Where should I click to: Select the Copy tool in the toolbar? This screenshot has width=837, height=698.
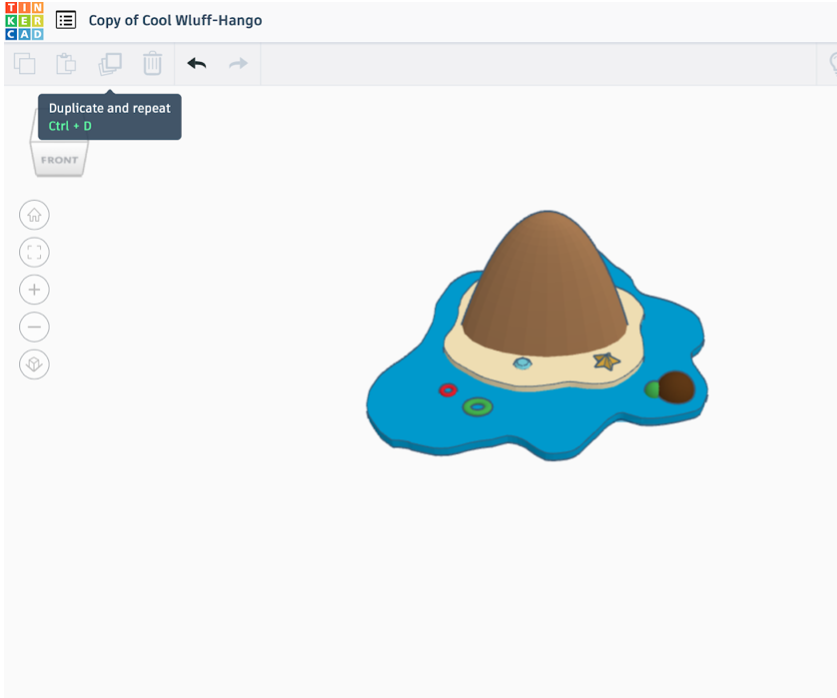pos(25,63)
